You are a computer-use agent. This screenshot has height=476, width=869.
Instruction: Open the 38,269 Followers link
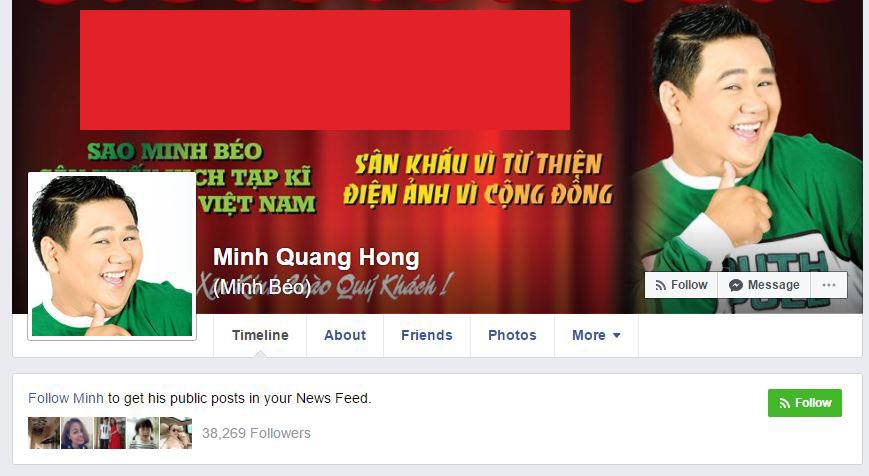coord(256,433)
